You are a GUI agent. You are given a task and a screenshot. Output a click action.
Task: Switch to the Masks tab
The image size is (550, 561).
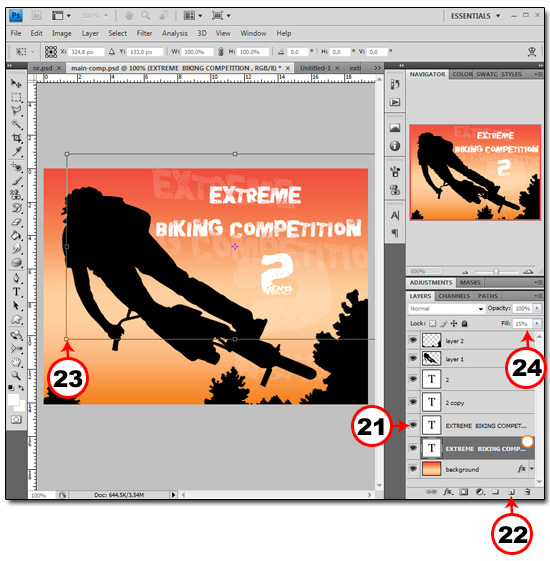470,283
